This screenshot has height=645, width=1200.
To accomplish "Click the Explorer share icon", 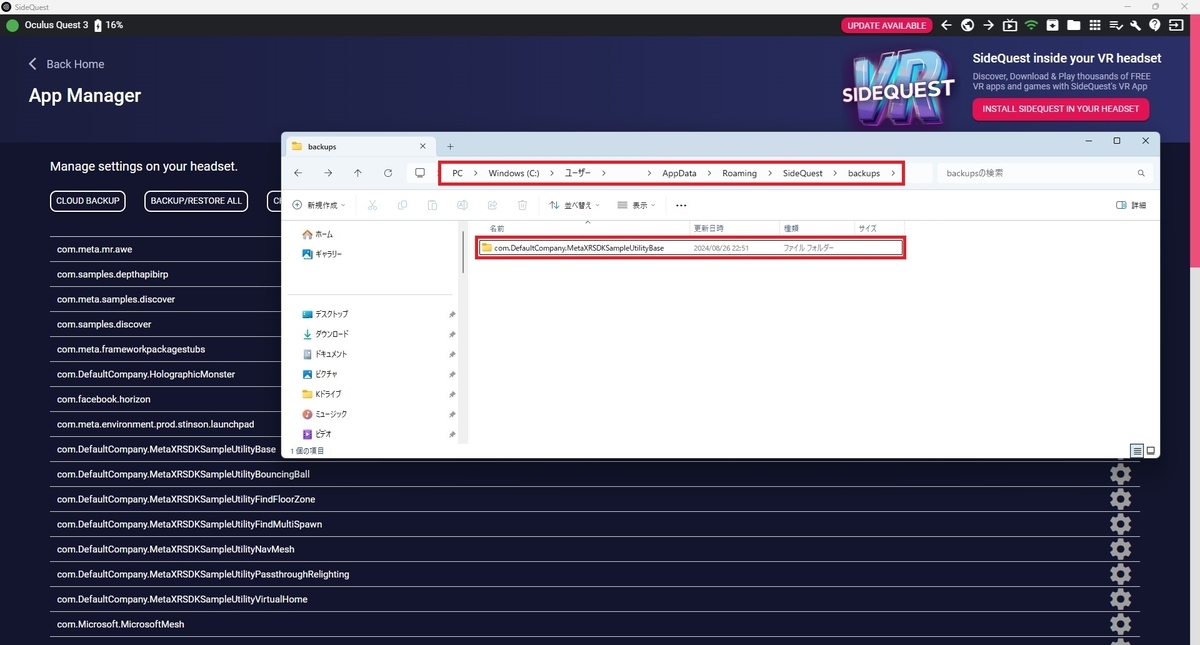I will point(492,205).
